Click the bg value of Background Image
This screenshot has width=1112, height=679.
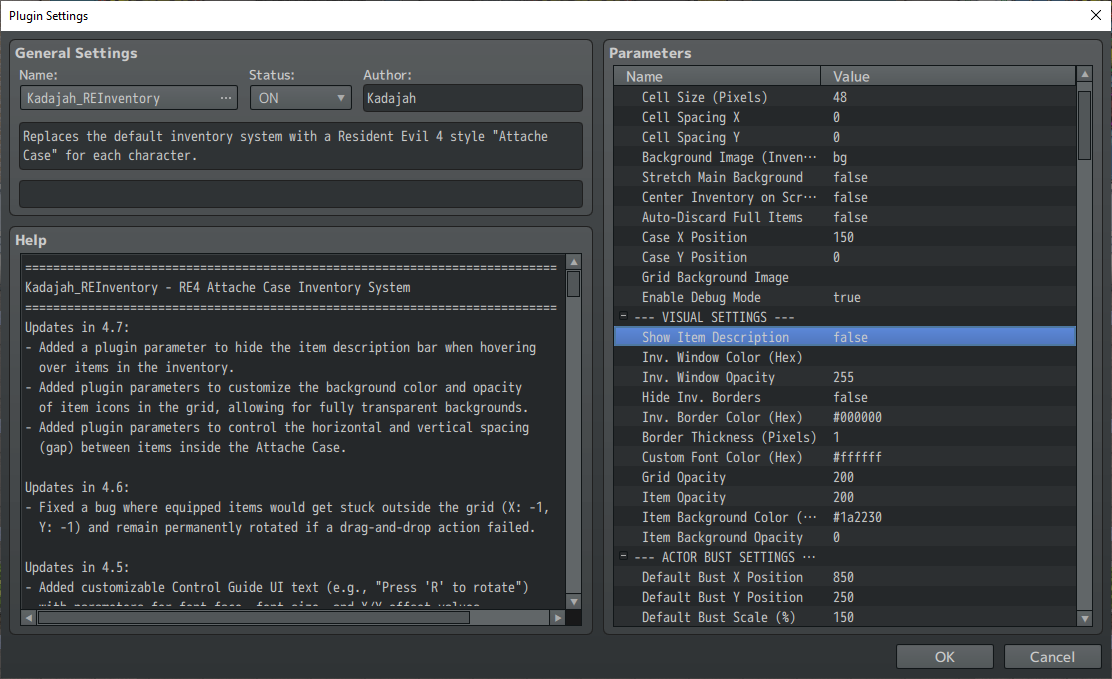[x=840, y=158]
